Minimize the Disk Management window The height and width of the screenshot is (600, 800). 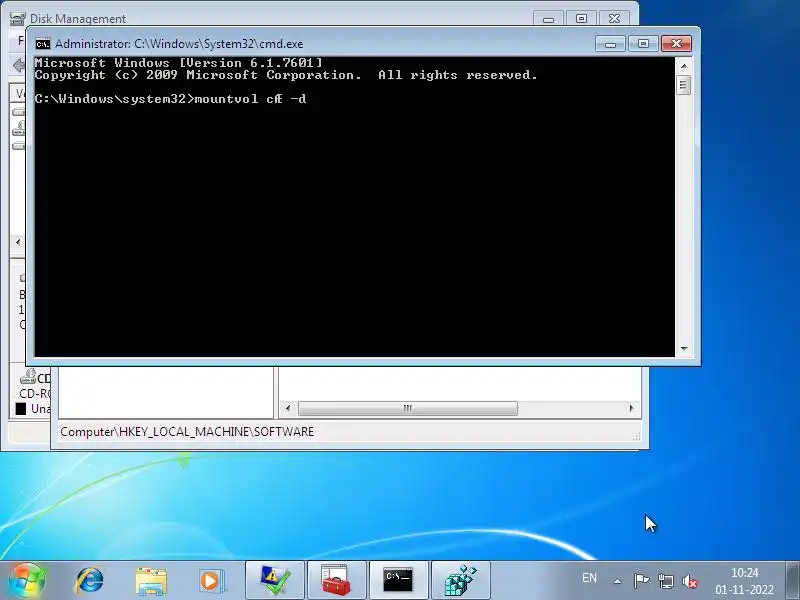pos(548,19)
